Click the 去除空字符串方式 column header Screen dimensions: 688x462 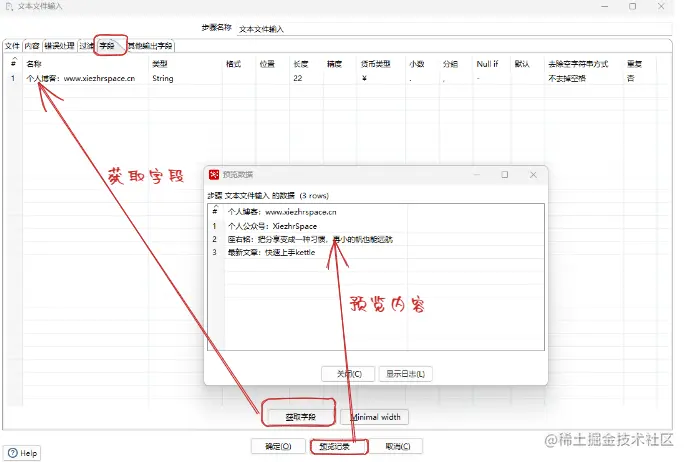tap(584, 64)
